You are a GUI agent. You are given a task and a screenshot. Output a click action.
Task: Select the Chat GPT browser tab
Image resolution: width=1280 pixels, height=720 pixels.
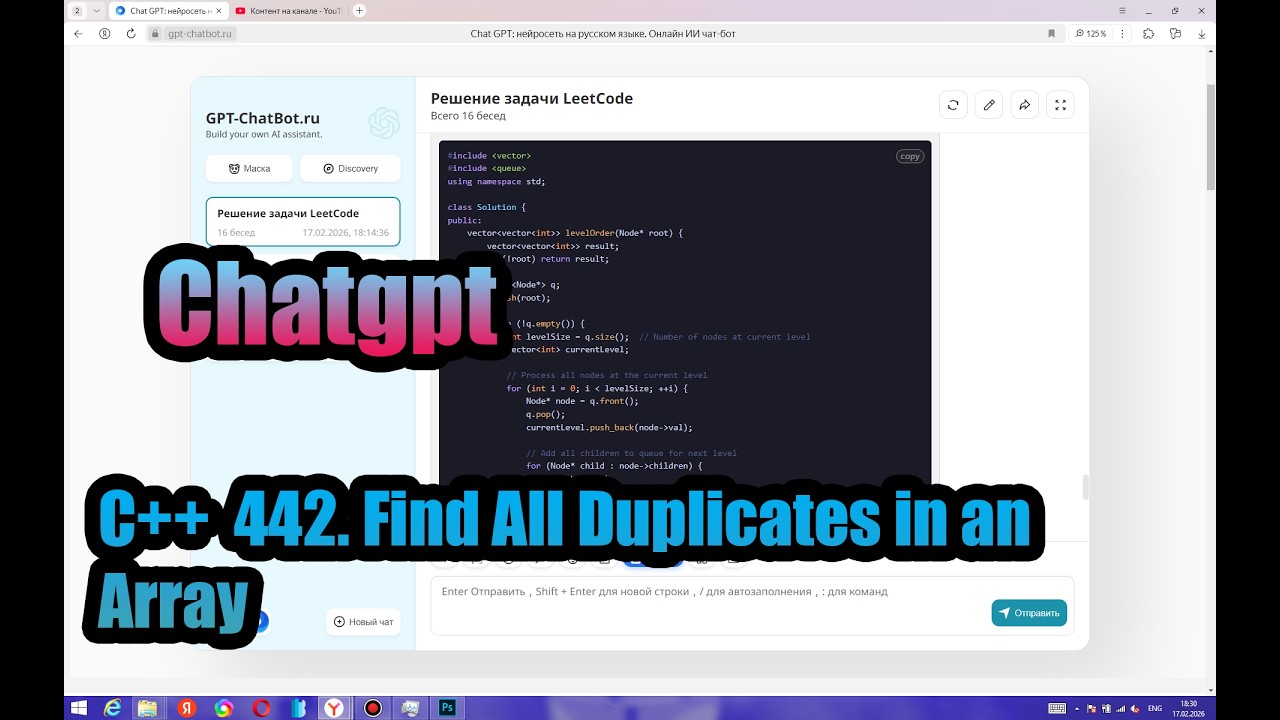click(168, 10)
